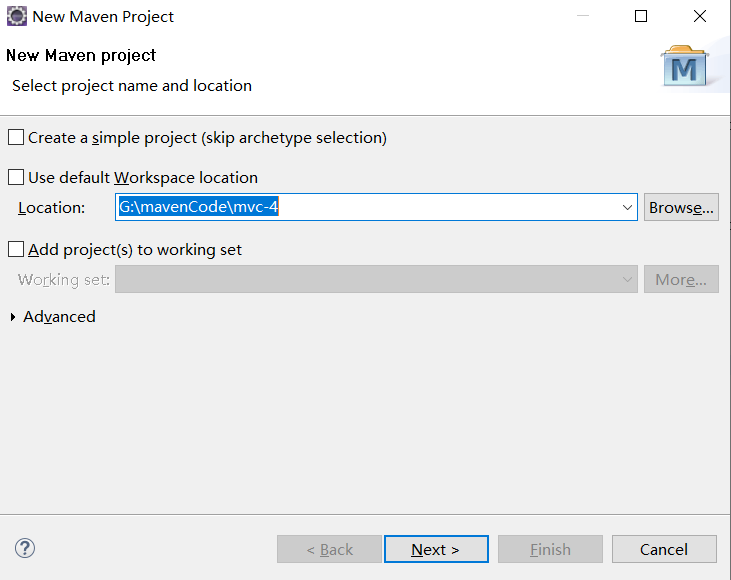
Task: Expand the Advanced section
Action: click(x=13, y=317)
